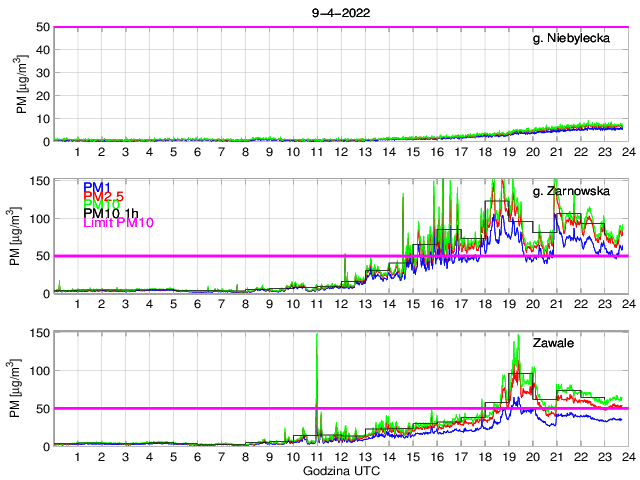
Task: Click the PM1 legend entry
Action: [96, 187]
